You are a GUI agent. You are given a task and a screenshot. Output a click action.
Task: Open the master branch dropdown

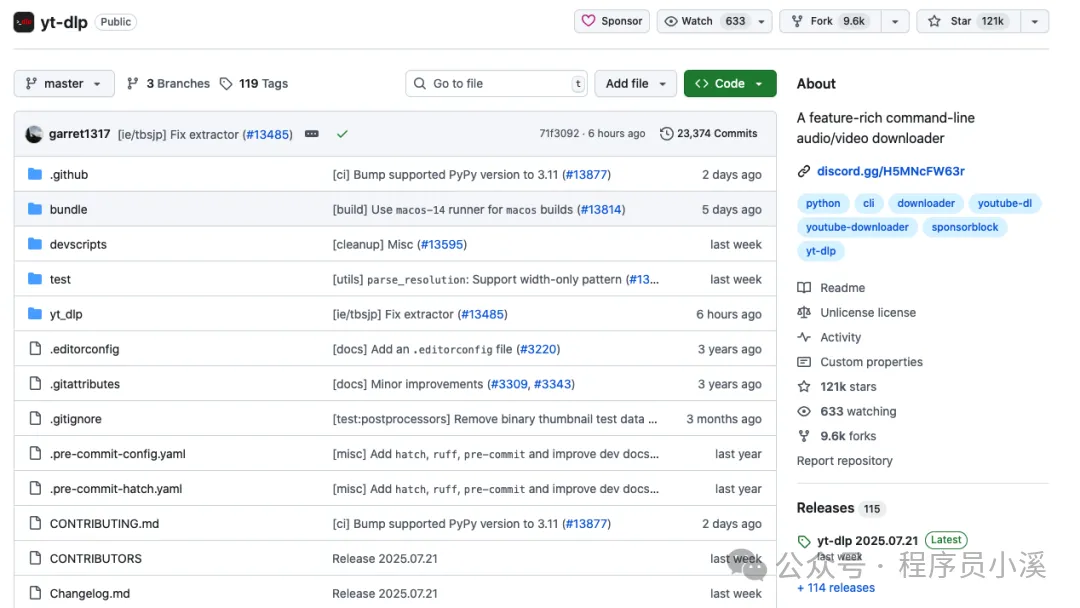tap(64, 83)
